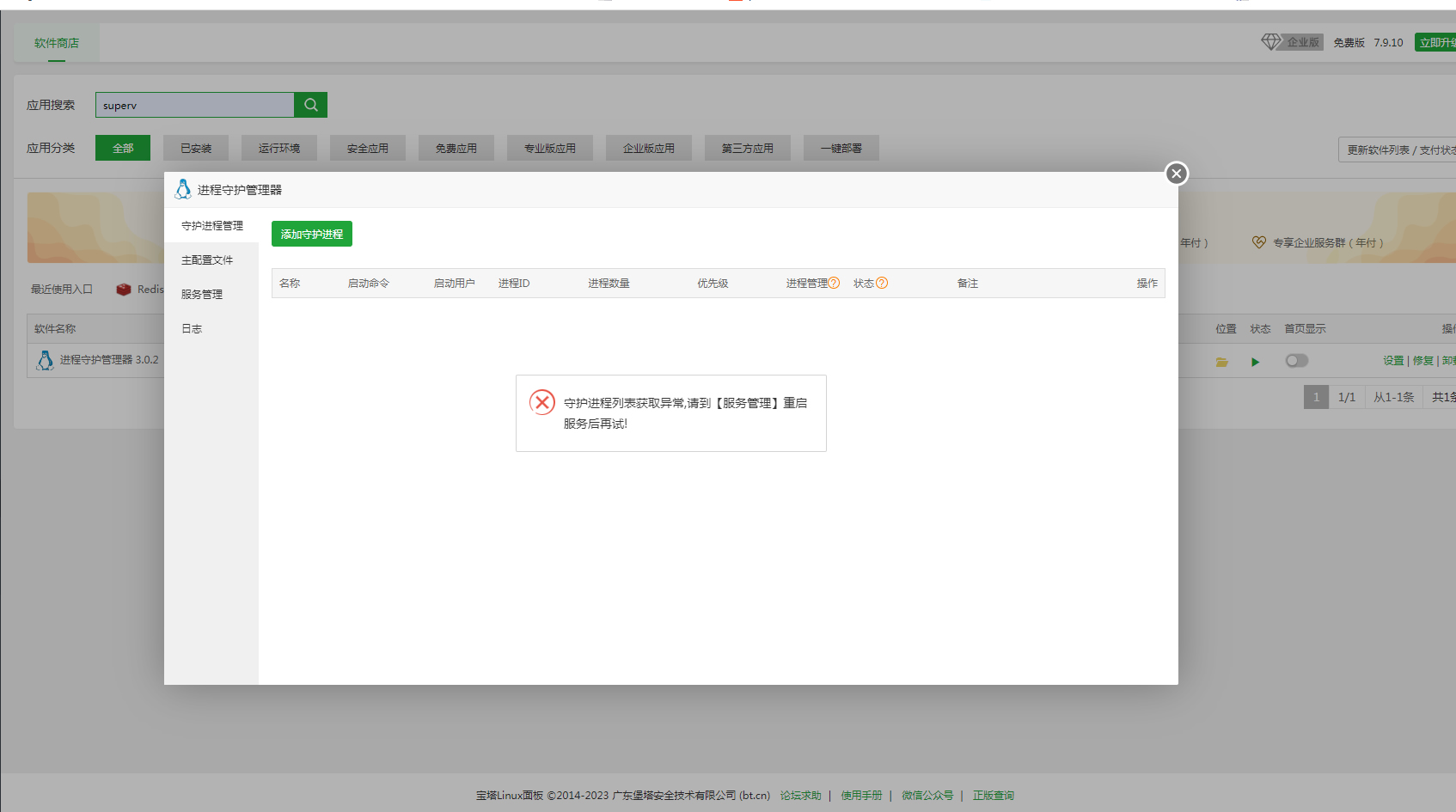Filter by 一键部署 category
The image size is (1456, 812).
pyautogui.click(x=841, y=148)
